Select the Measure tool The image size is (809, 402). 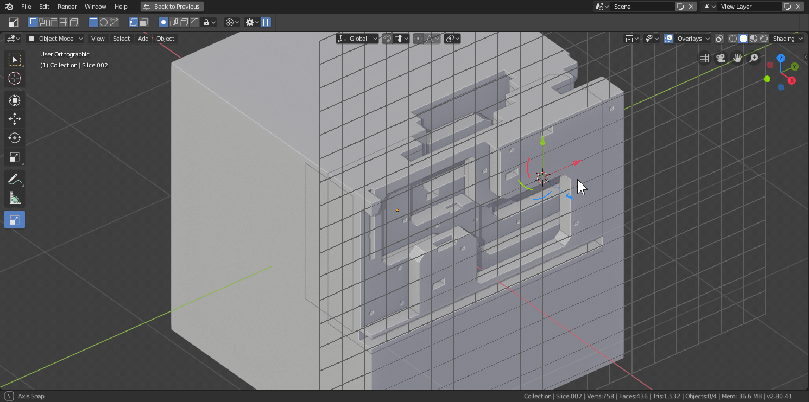pos(15,198)
